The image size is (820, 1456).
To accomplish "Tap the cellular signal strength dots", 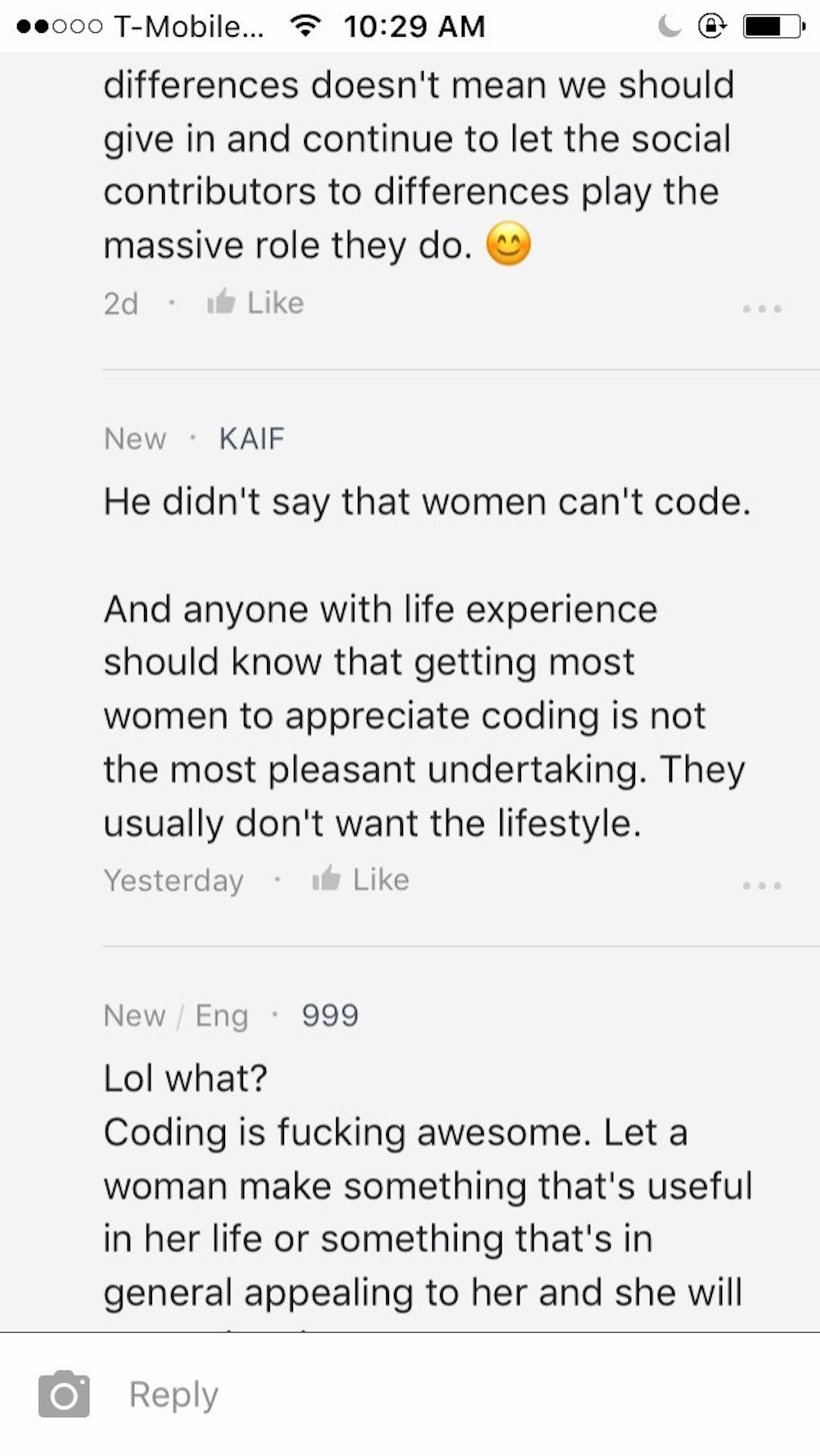I will [58, 26].
